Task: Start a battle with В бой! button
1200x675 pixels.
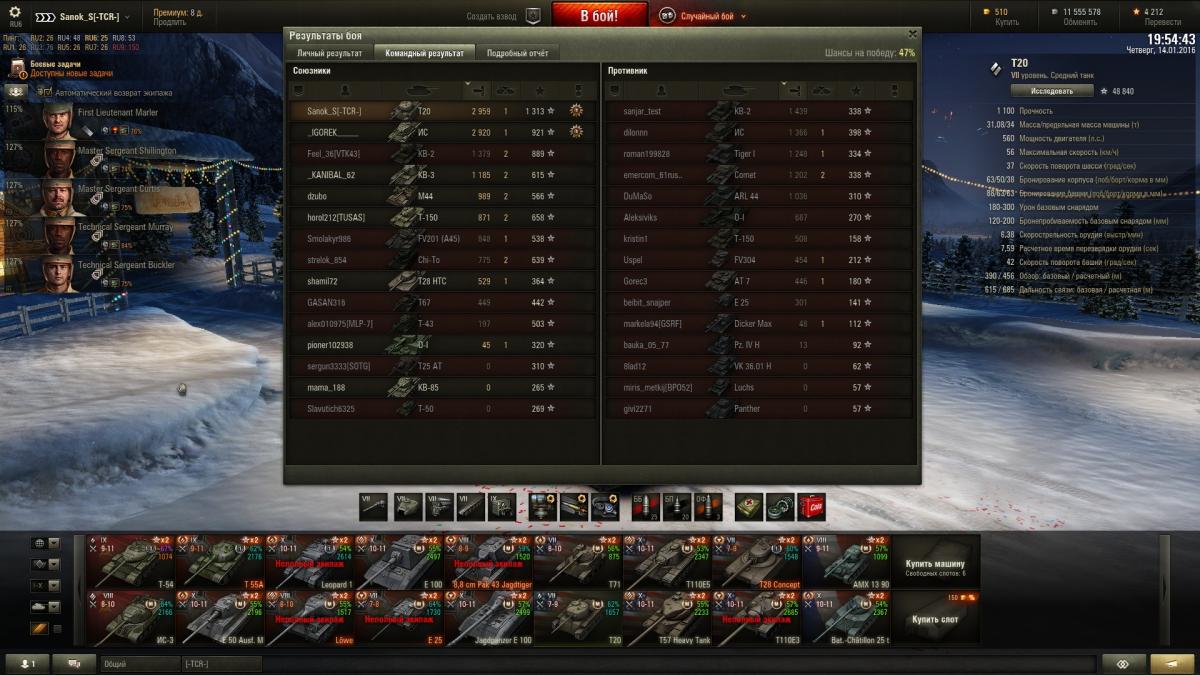Action: tap(600, 16)
